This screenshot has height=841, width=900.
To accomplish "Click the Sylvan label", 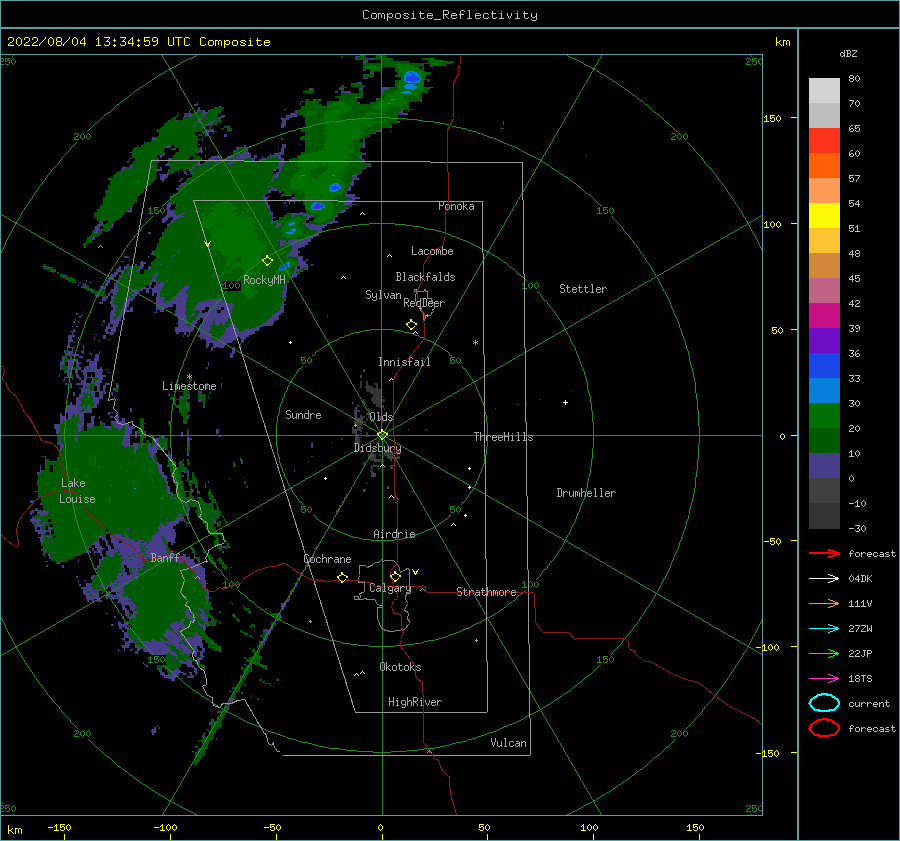I will 383,295.
